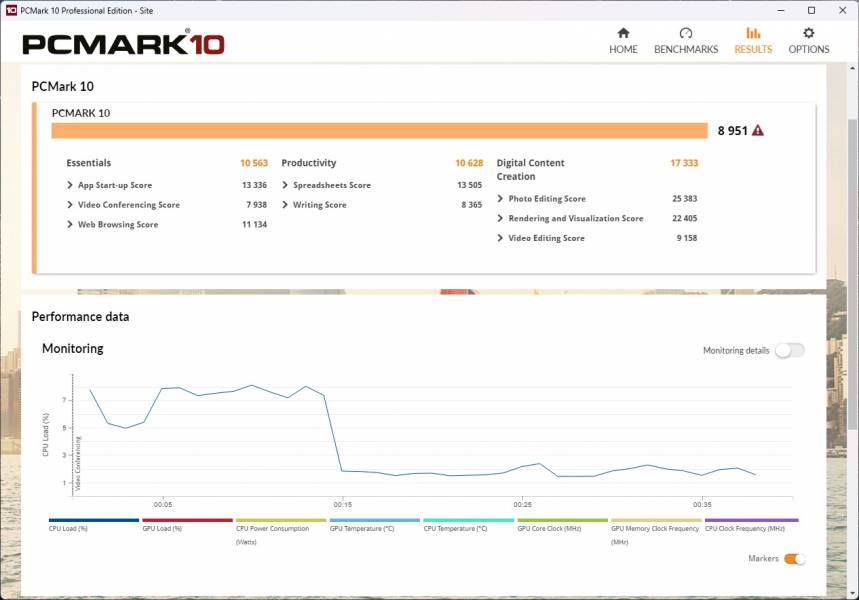Click the Essentials group heading
The height and width of the screenshot is (600, 859).
pyautogui.click(x=89, y=163)
